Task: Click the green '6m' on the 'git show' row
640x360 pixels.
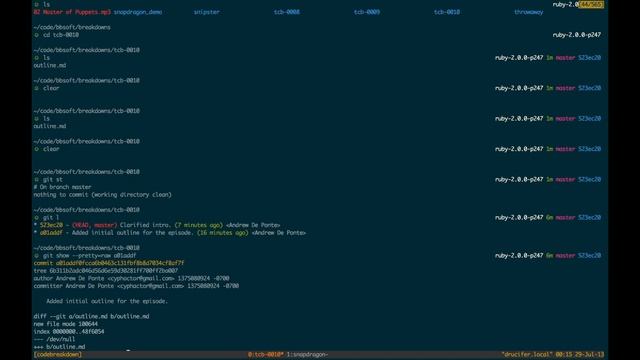Action: [x=549, y=256]
